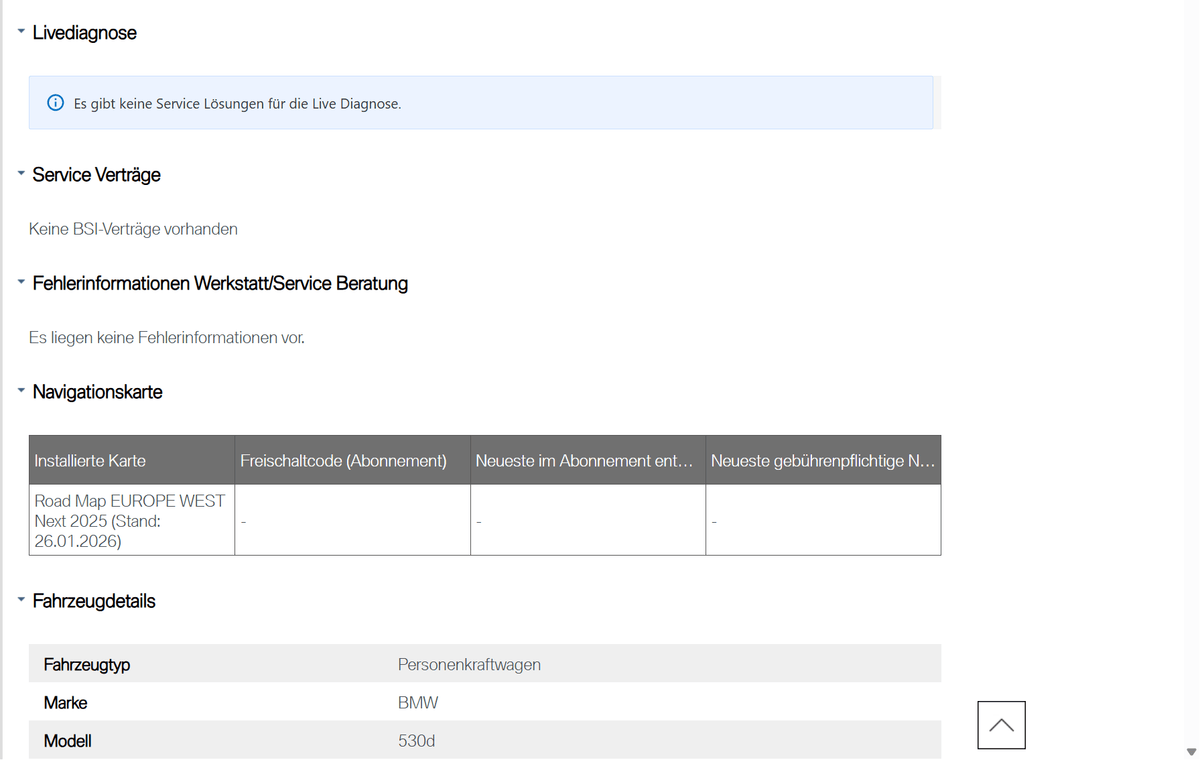Collapse the Navigationskarte section

click(21, 392)
